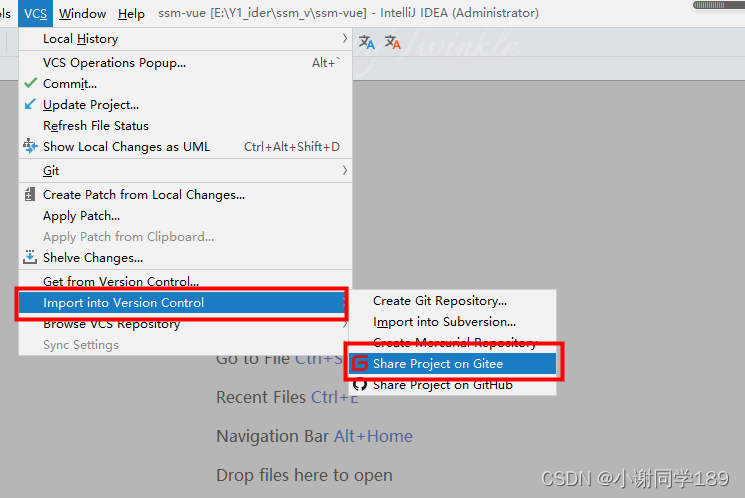Expand the Git submenu arrow
The image size is (745, 498).
[x=345, y=170]
